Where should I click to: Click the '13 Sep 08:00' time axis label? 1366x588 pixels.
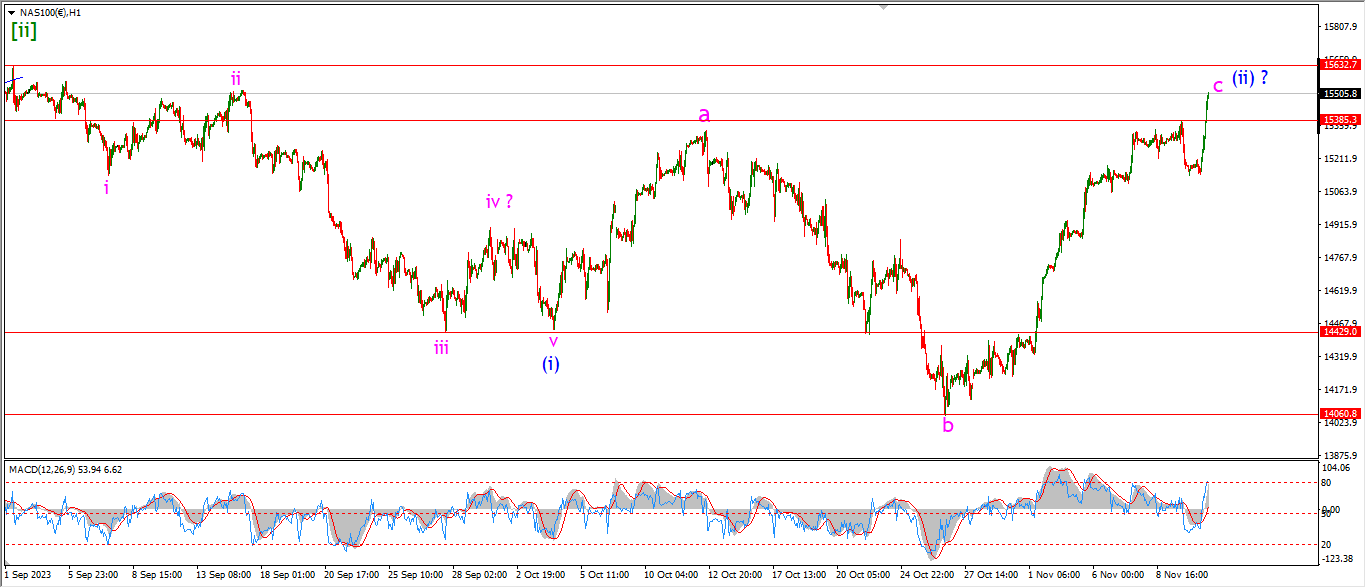click(223, 576)
